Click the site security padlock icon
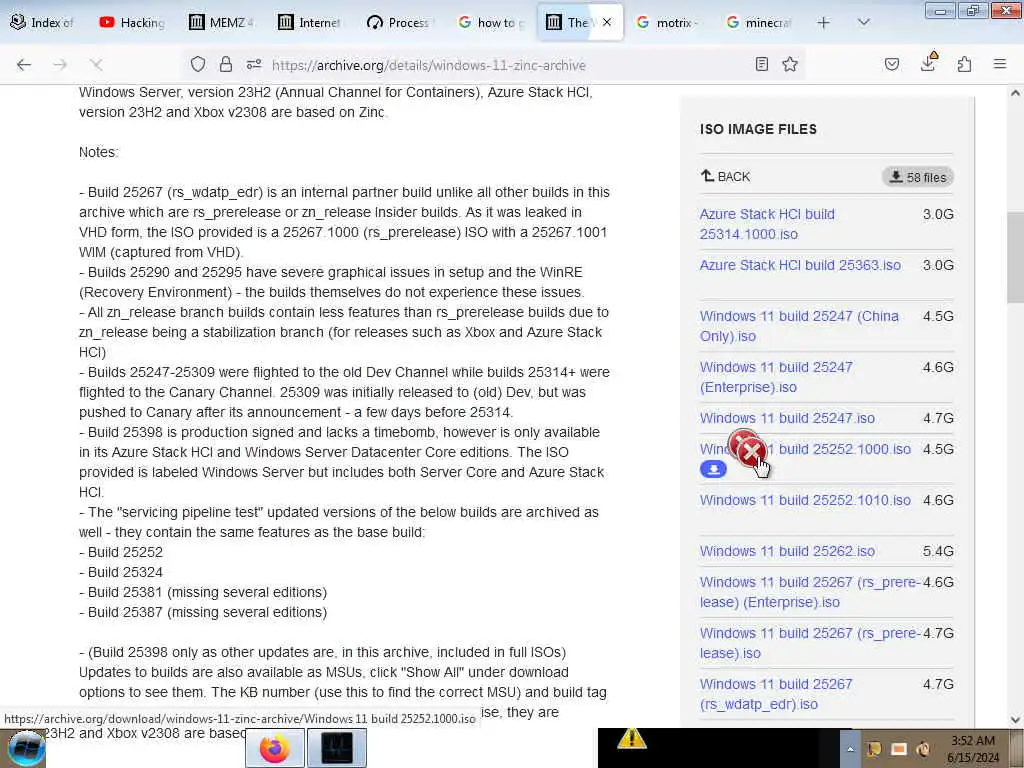The height and width of the screenshot is (768, 1024). [226, 64]
